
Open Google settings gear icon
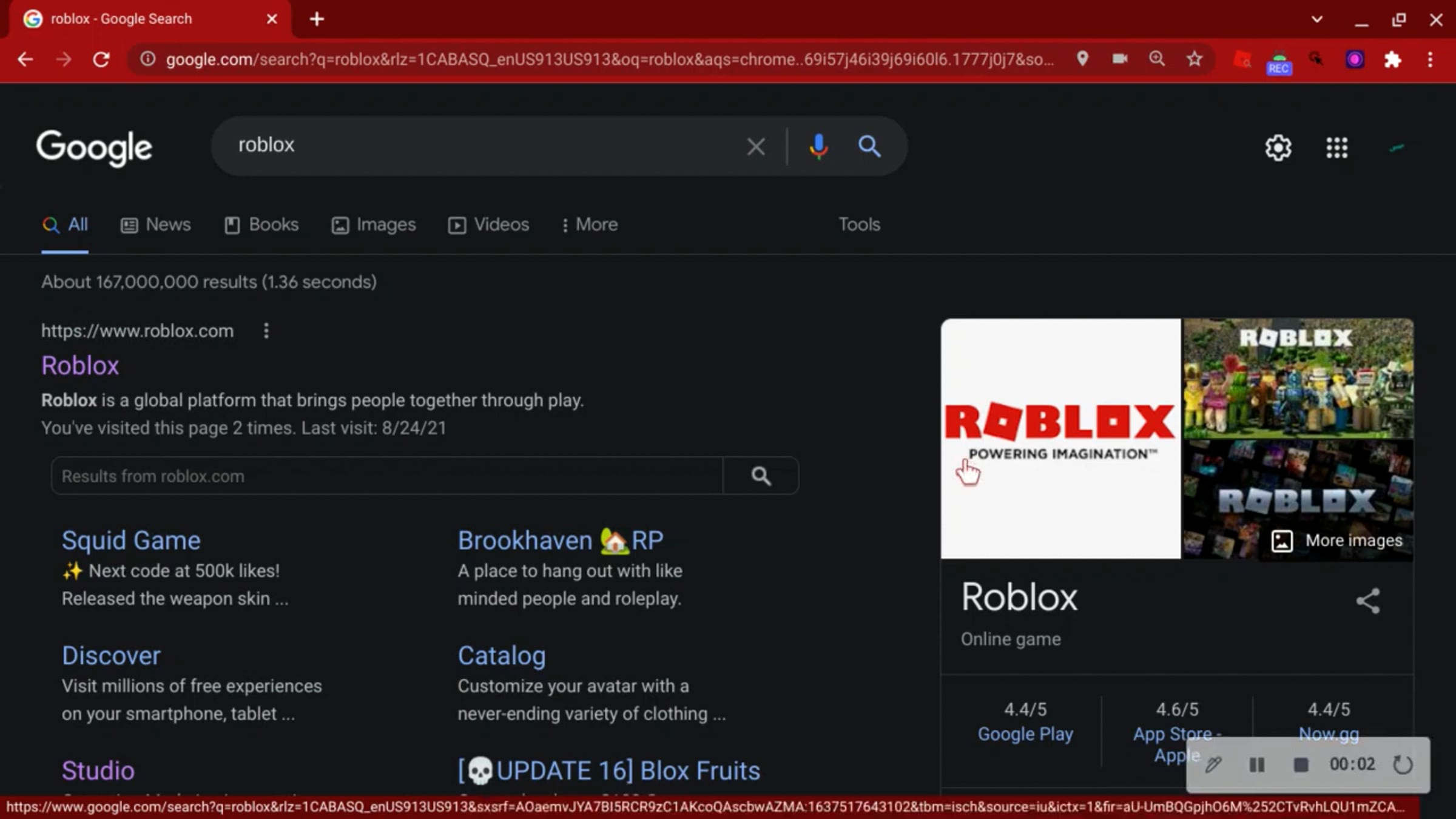point(1278,147)
